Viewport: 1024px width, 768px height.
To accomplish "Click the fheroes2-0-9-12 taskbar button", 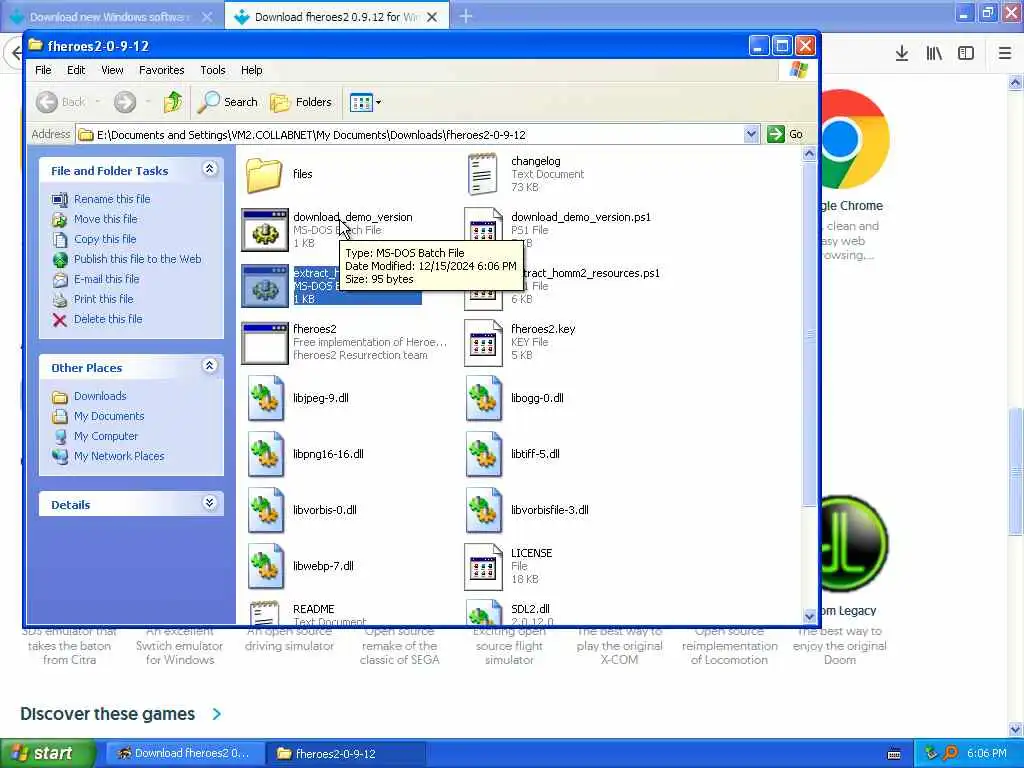I will [x=346, y=754].
